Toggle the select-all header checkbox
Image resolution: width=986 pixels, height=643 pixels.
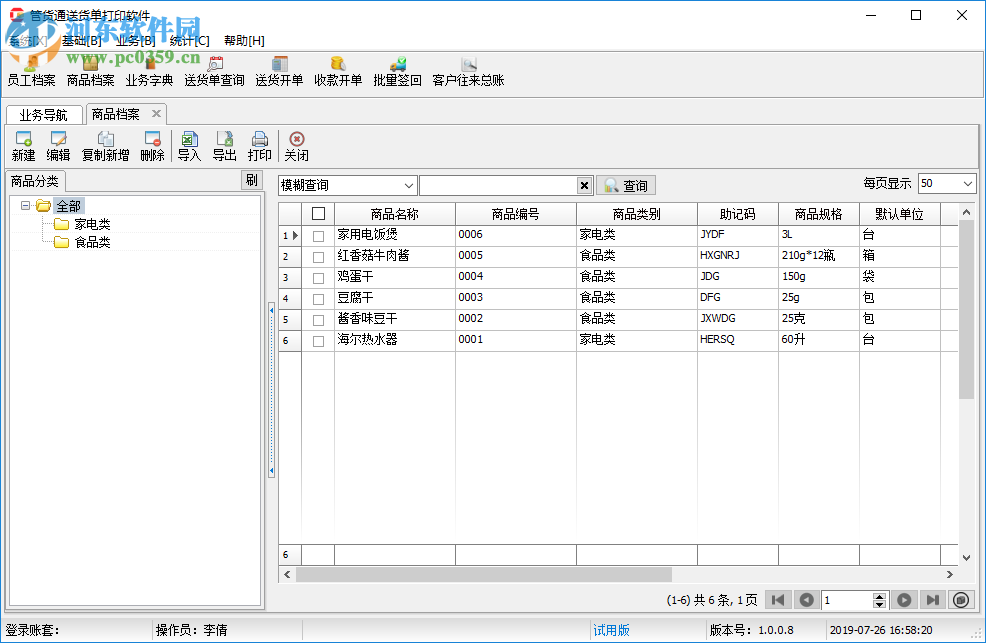(x=319, y=214)
